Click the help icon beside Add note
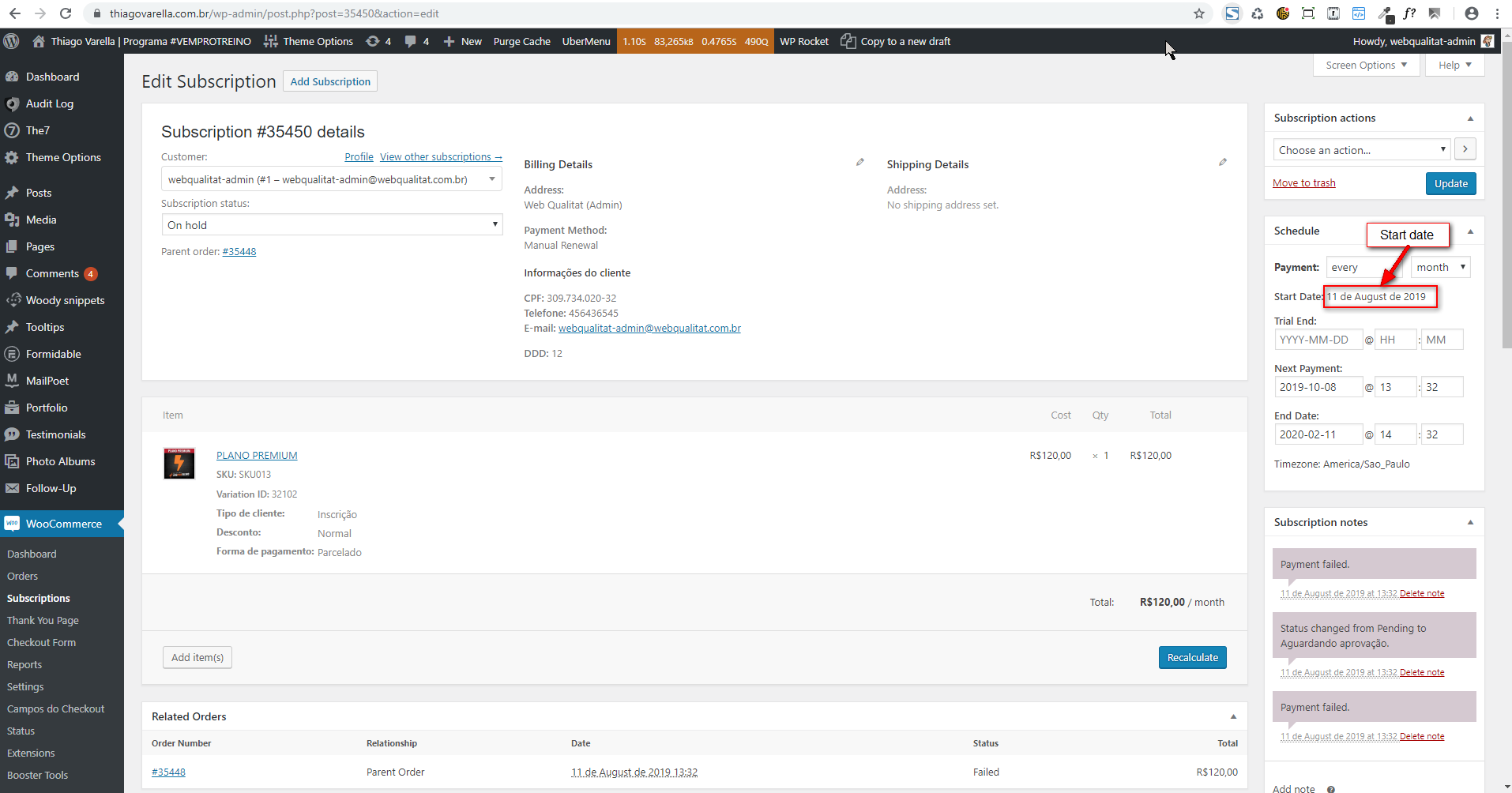The width and height of the screenshot is (1512, 793). [1331, 789]
